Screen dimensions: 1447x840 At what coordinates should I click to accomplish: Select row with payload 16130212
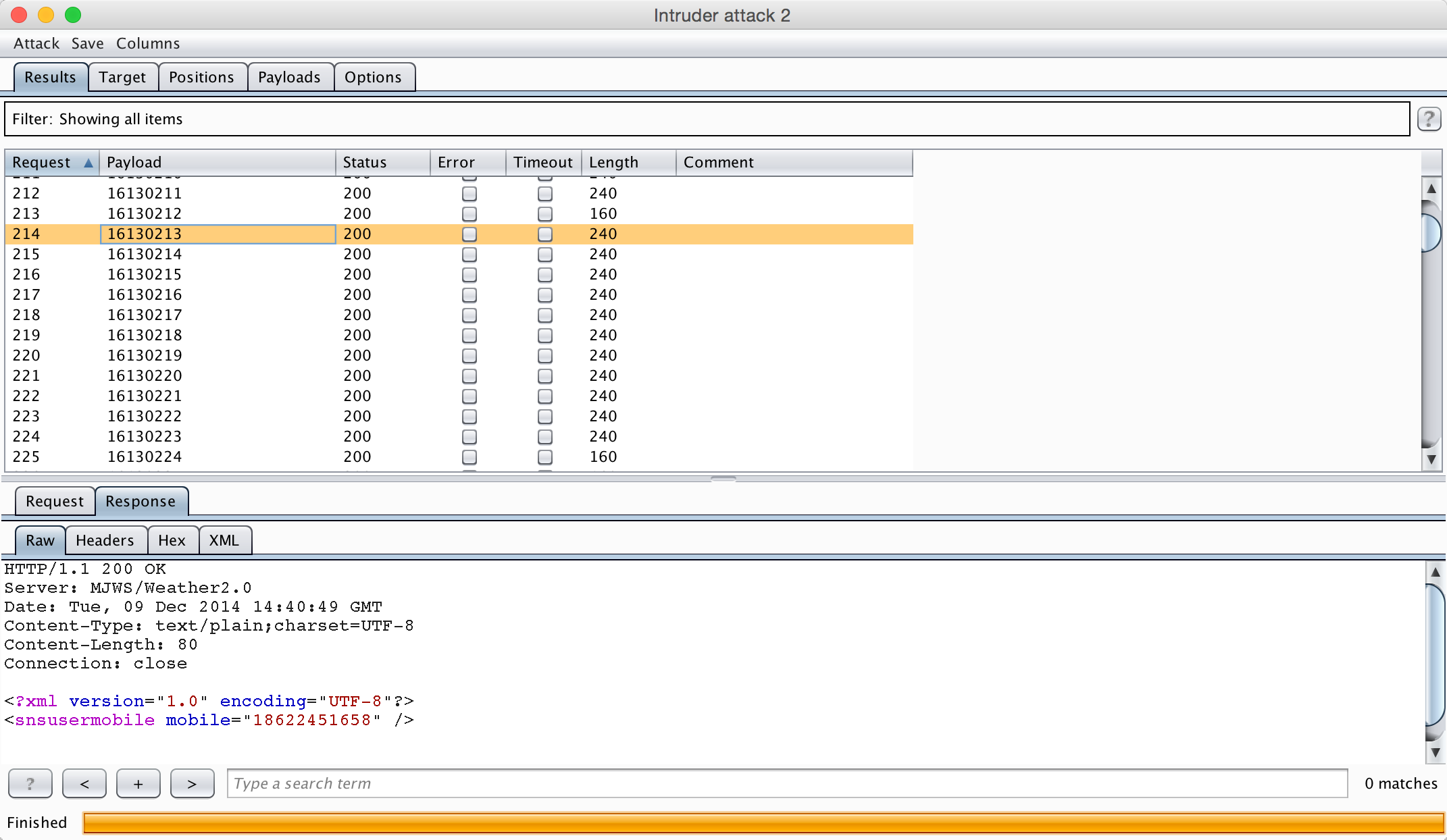(459, 214)
